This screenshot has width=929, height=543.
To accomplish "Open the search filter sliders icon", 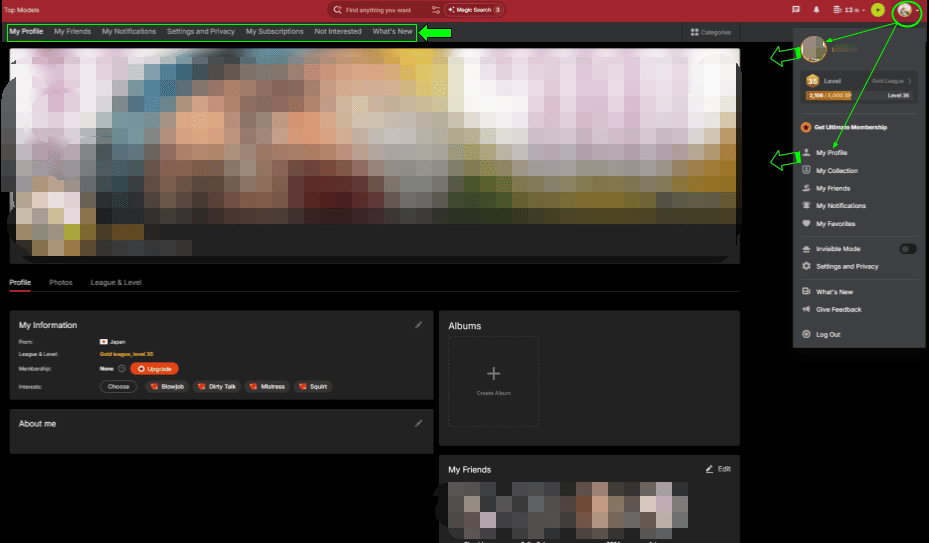I will tap(435, 10).
